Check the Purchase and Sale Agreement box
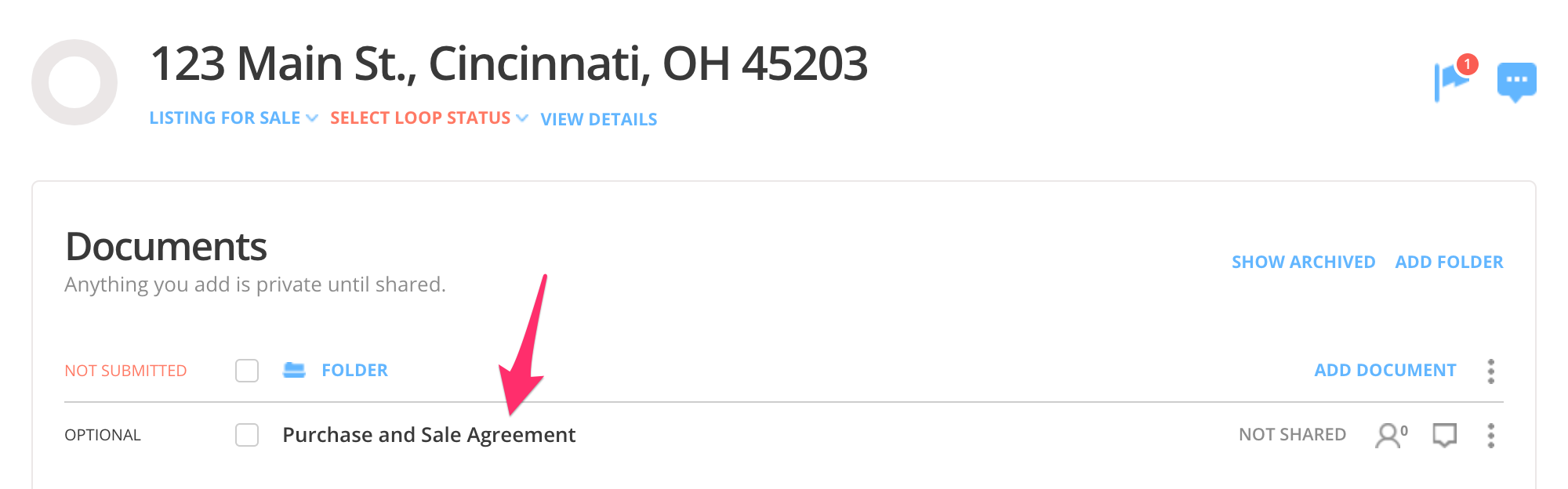The width and height of the screenshot is (1568, 489). tap(247, 435)
